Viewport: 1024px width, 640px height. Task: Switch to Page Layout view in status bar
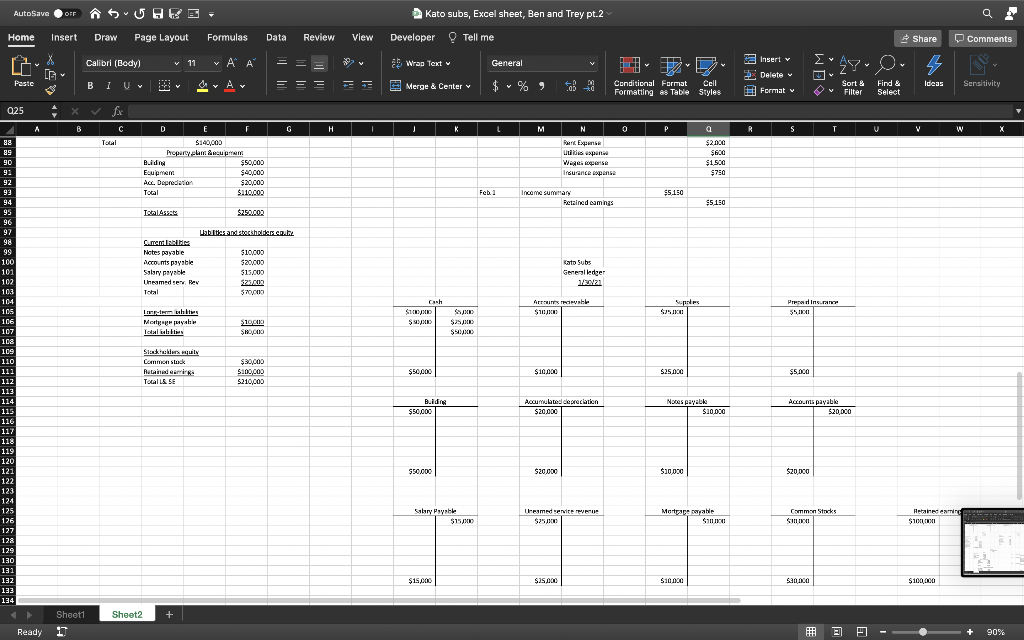point(837,632)
